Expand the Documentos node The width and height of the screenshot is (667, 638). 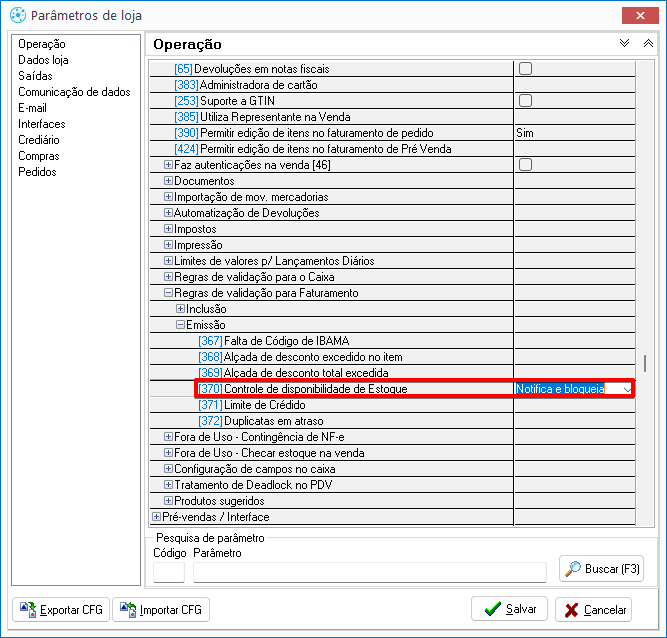tap(168, 181)
